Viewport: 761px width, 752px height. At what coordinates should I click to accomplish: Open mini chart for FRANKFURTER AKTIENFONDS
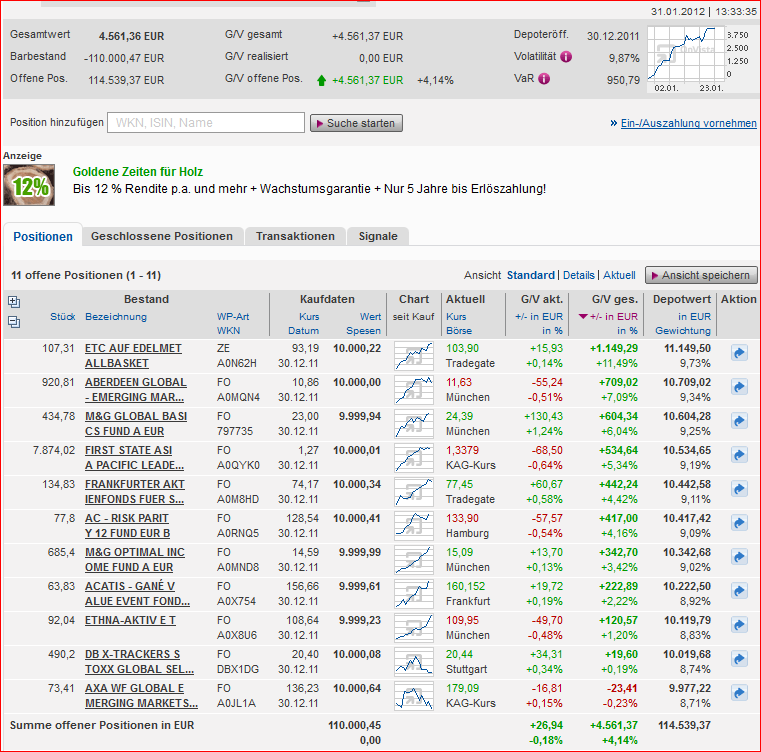(414, 492)
